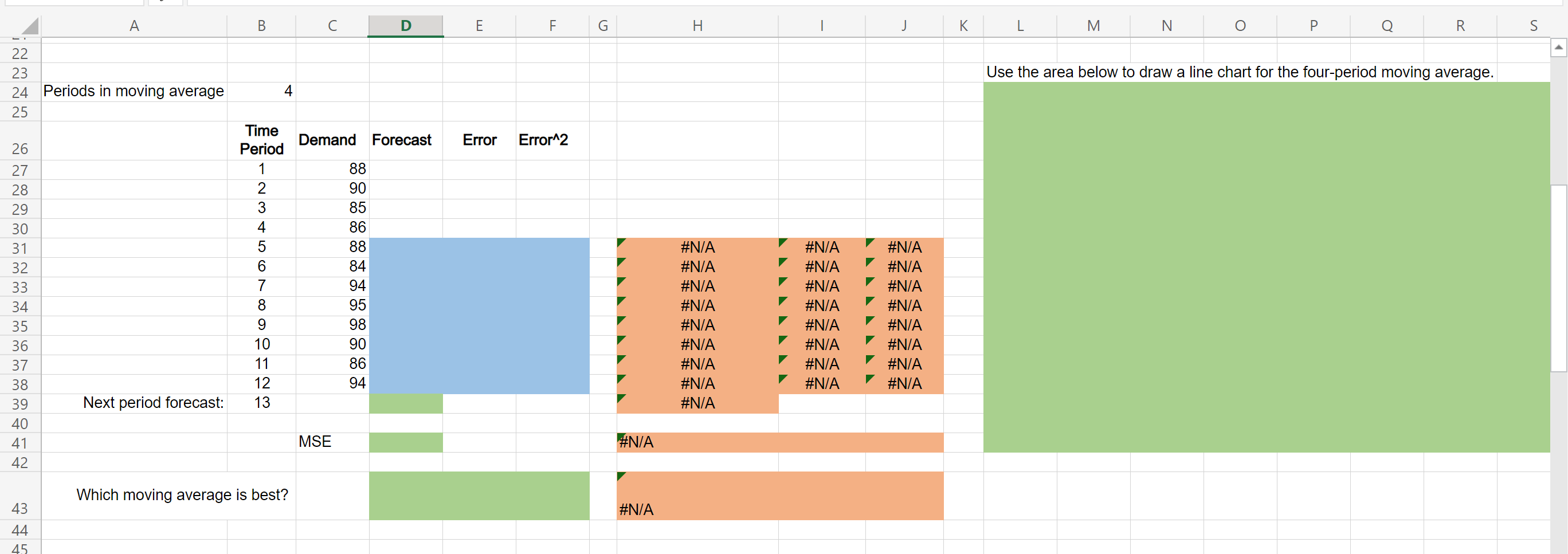Click the error indicator triangle in cell H31

pos(620,242)
